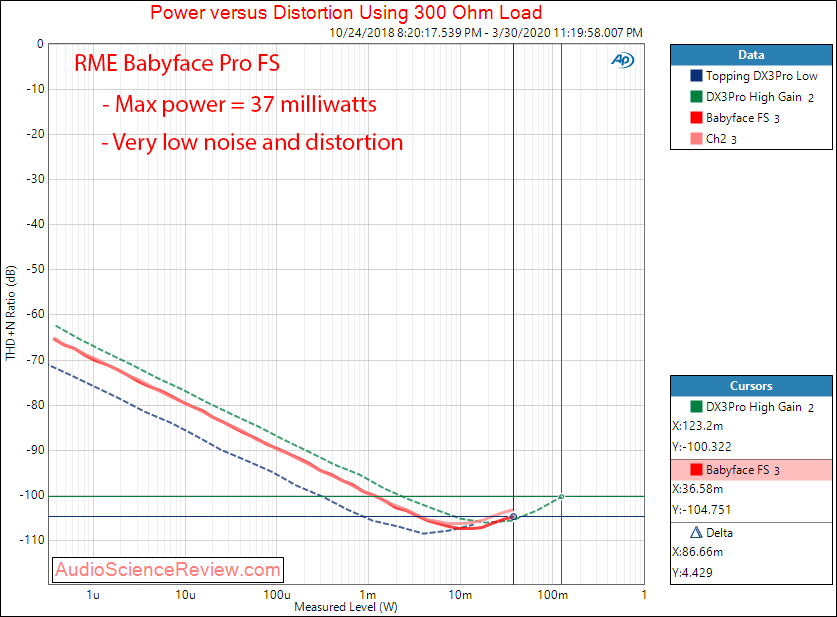Image resolution: width=837 pixels, height=617 pixels.
Task: Click the cursor value X:123.2m
Action: (698, 426)
